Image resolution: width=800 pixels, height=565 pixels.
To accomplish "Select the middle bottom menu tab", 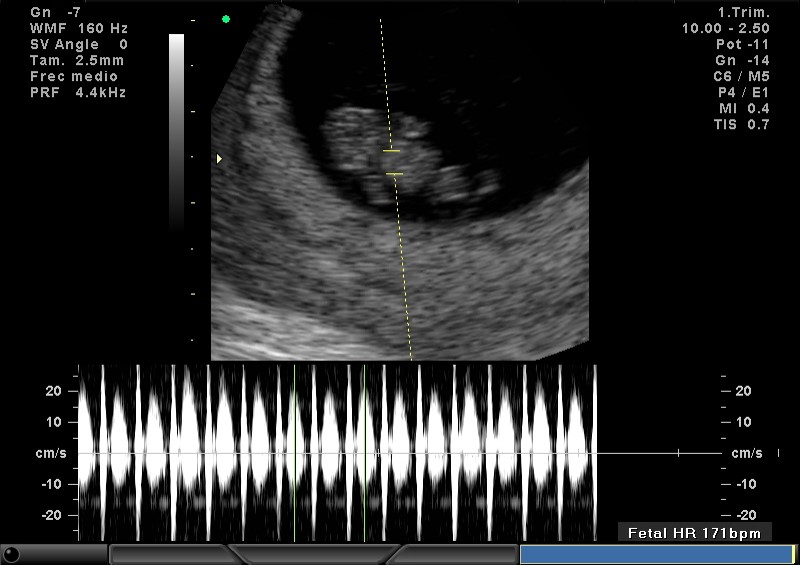I will coord(315,554).
